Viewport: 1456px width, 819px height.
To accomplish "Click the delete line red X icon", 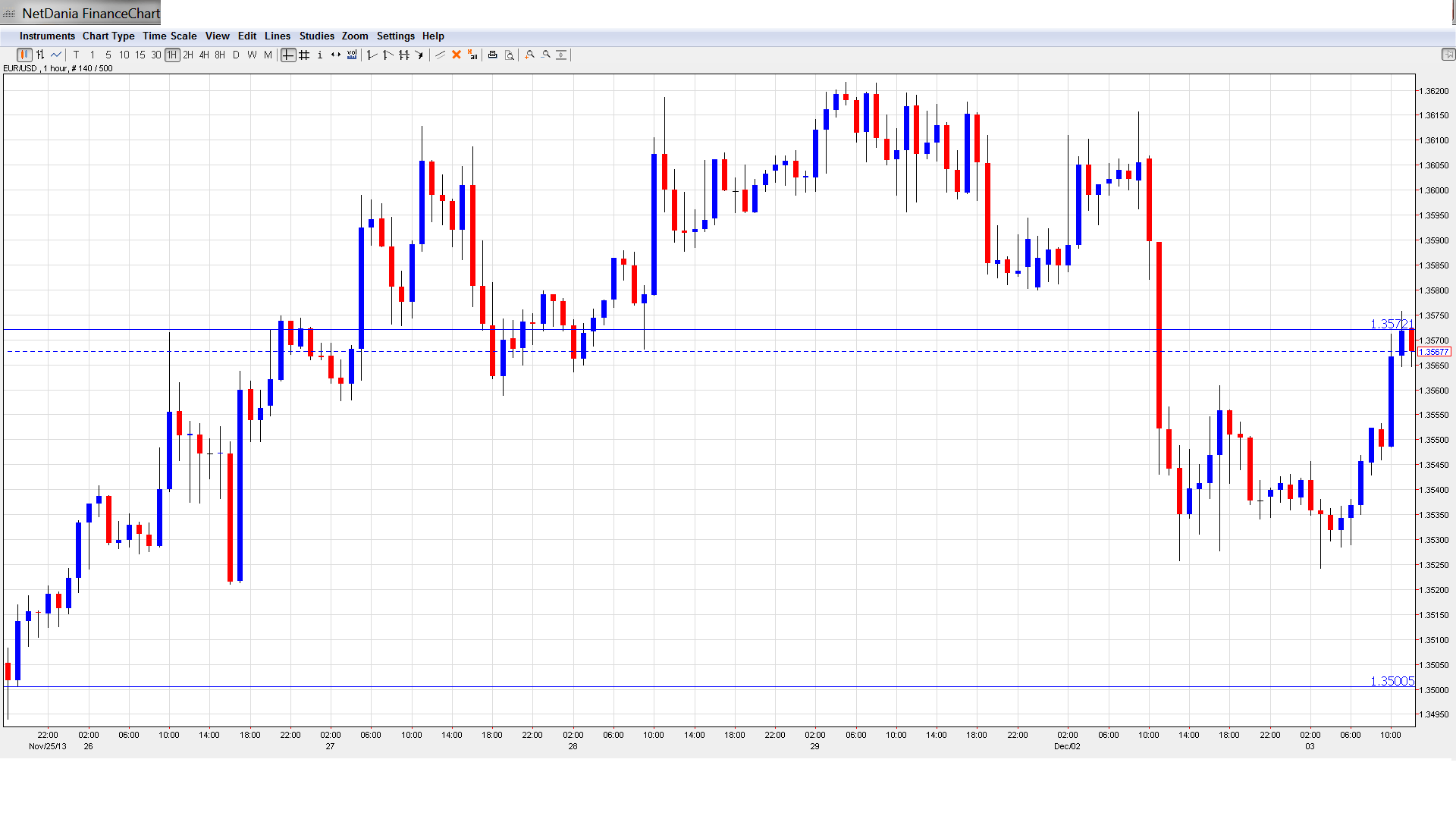I will [457, 55].
